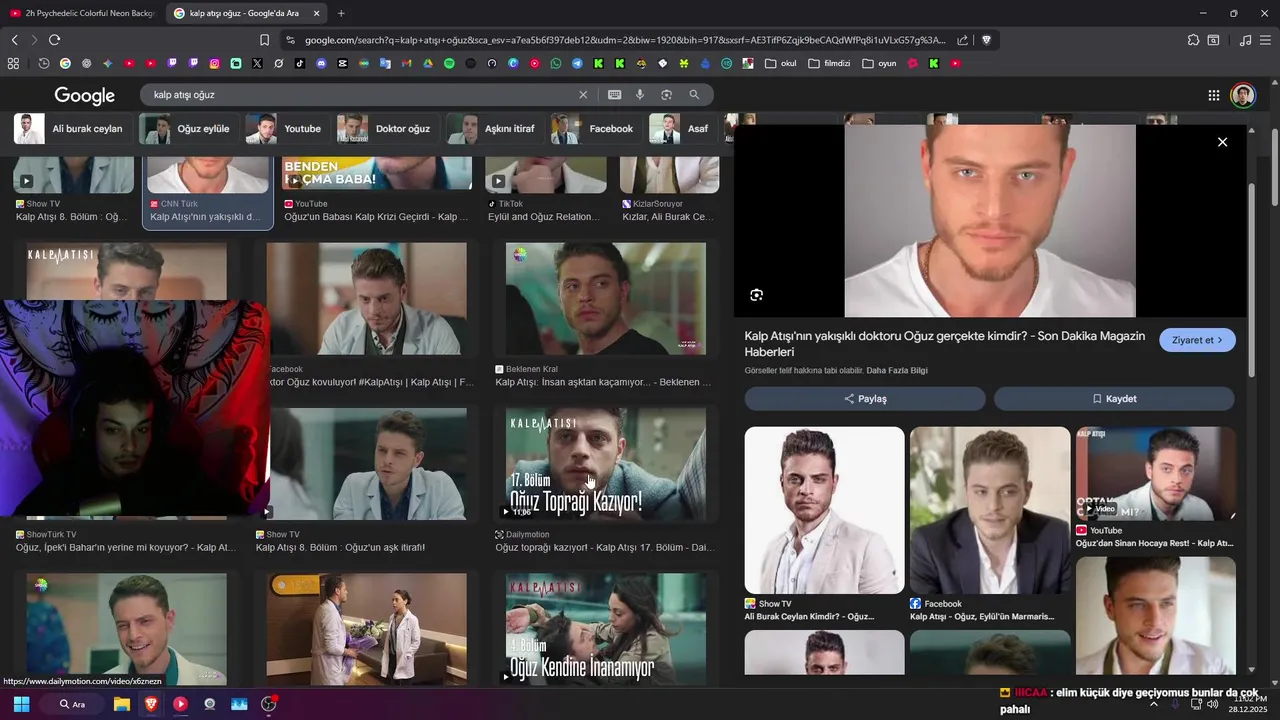This screenshot has height=720, width=1280.
Task: Save the image with Kaydet
Action: pyautogui.click(x=1114, y=398)
